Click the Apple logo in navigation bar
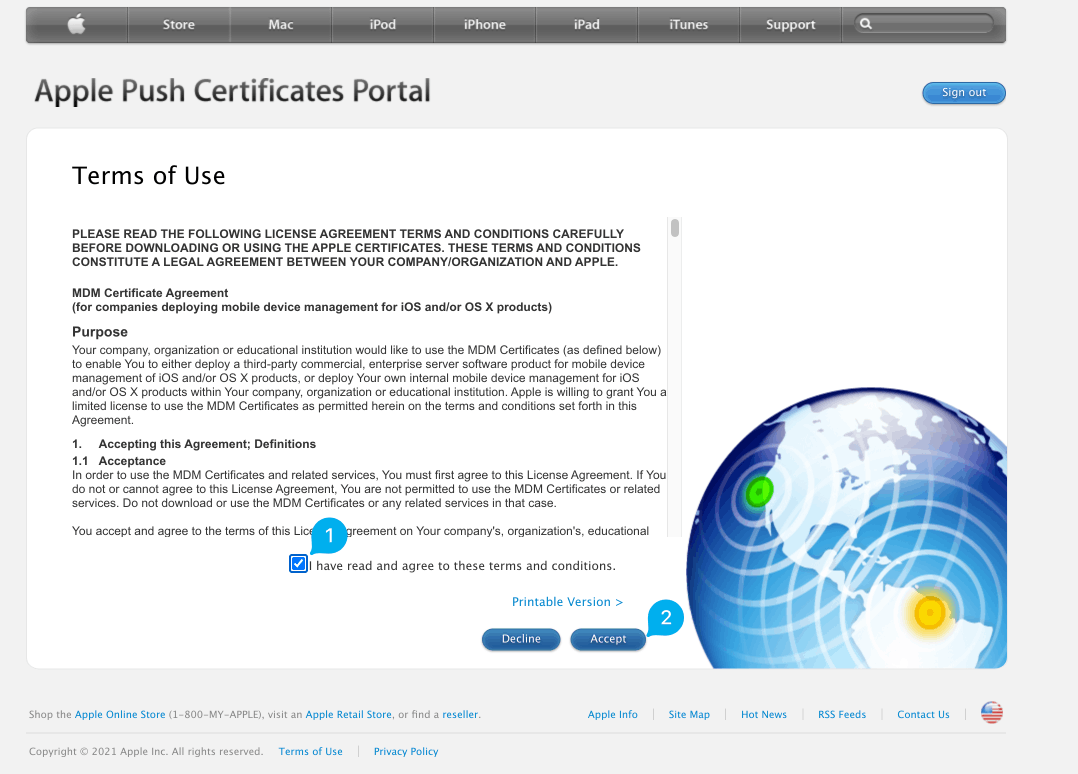The height and width of the screenshot is (774, 1078). pos(76,25)
